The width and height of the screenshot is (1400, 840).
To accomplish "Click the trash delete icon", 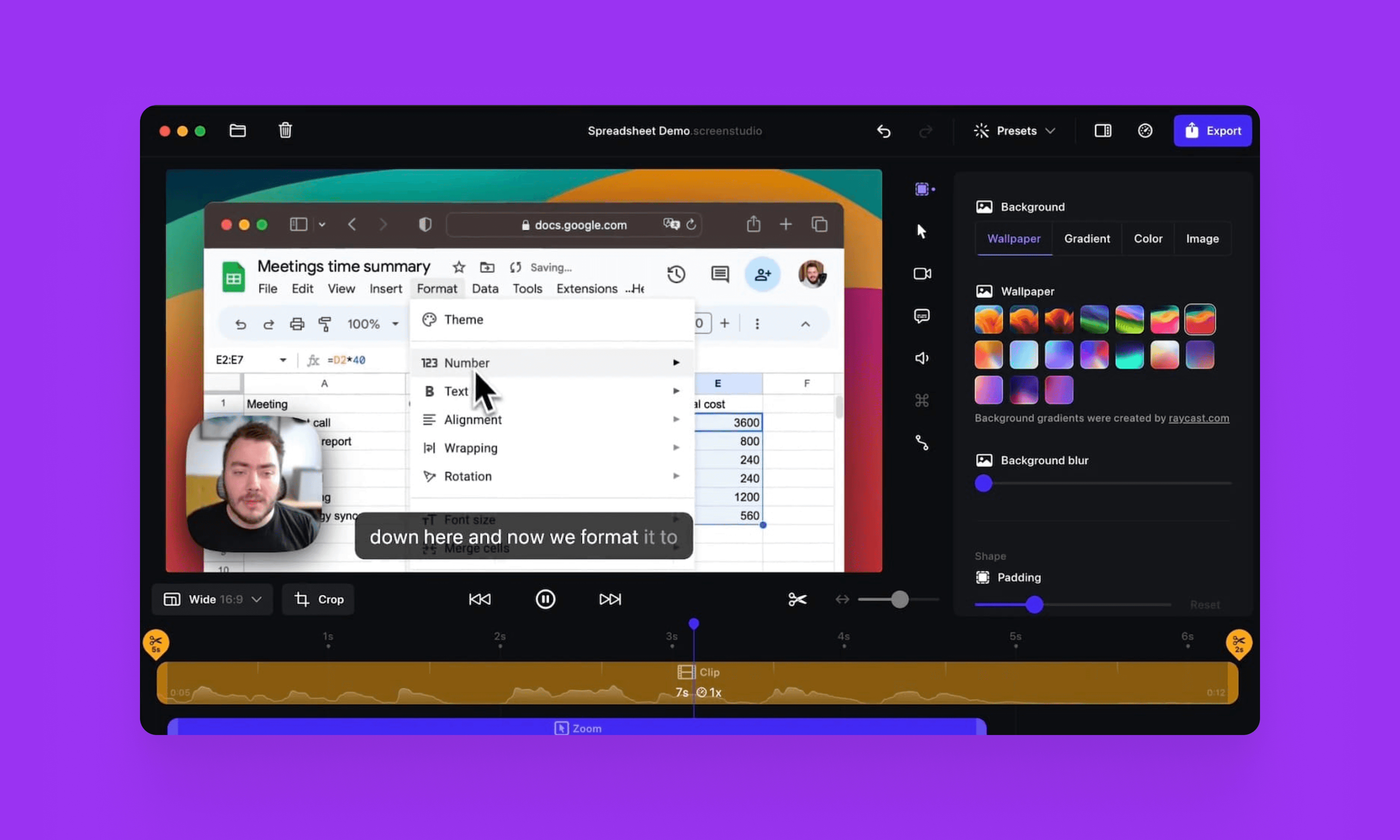I will coord(285,131).
